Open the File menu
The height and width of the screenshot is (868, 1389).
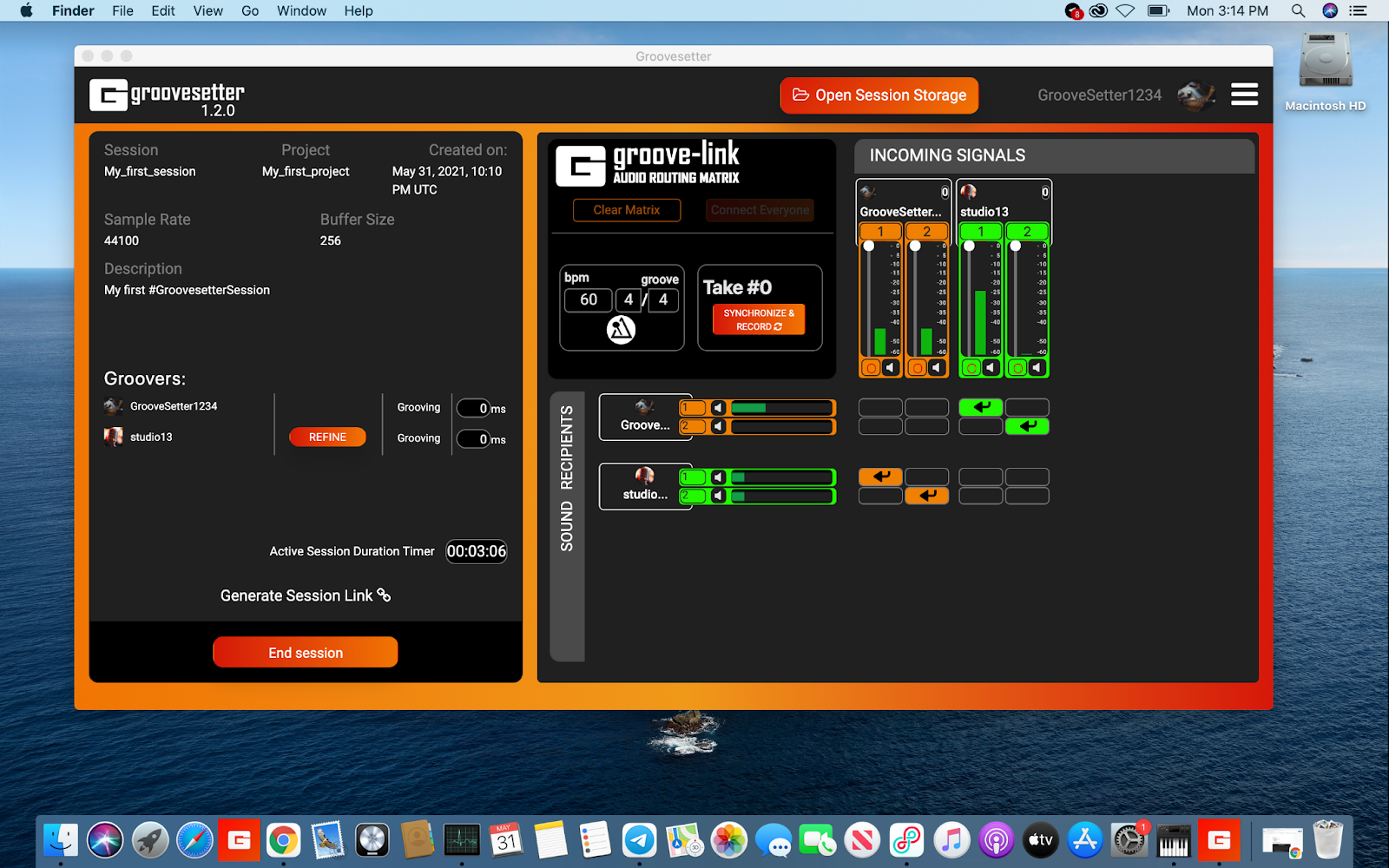point(122,10)
